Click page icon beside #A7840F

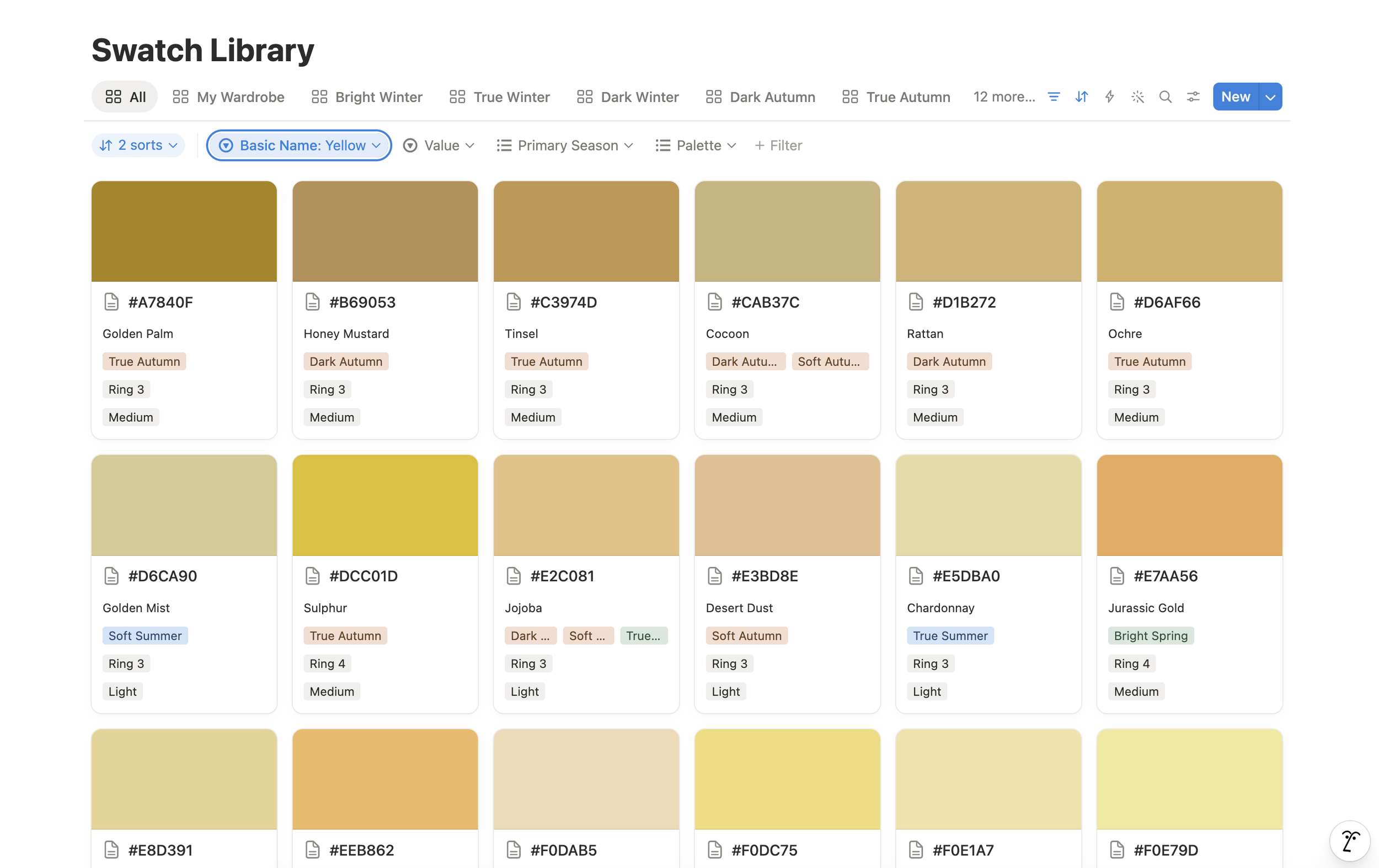click(111, 302)
